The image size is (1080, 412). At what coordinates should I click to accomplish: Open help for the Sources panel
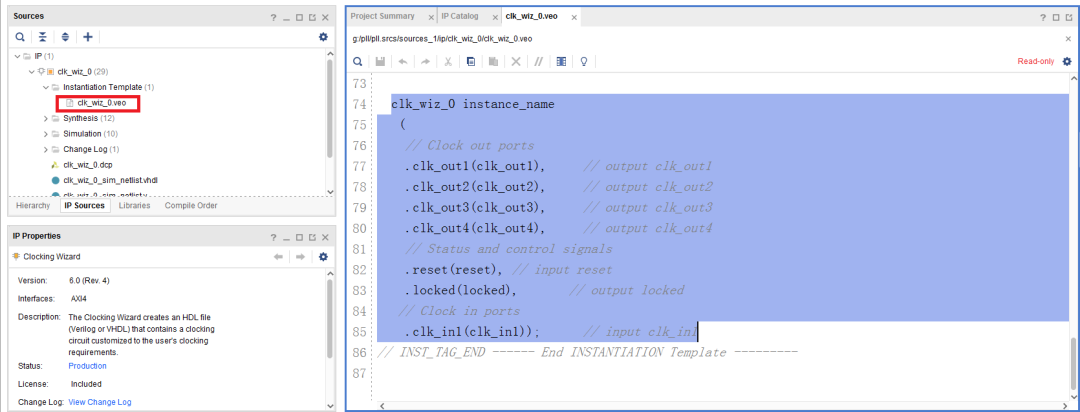pos(273,17)
